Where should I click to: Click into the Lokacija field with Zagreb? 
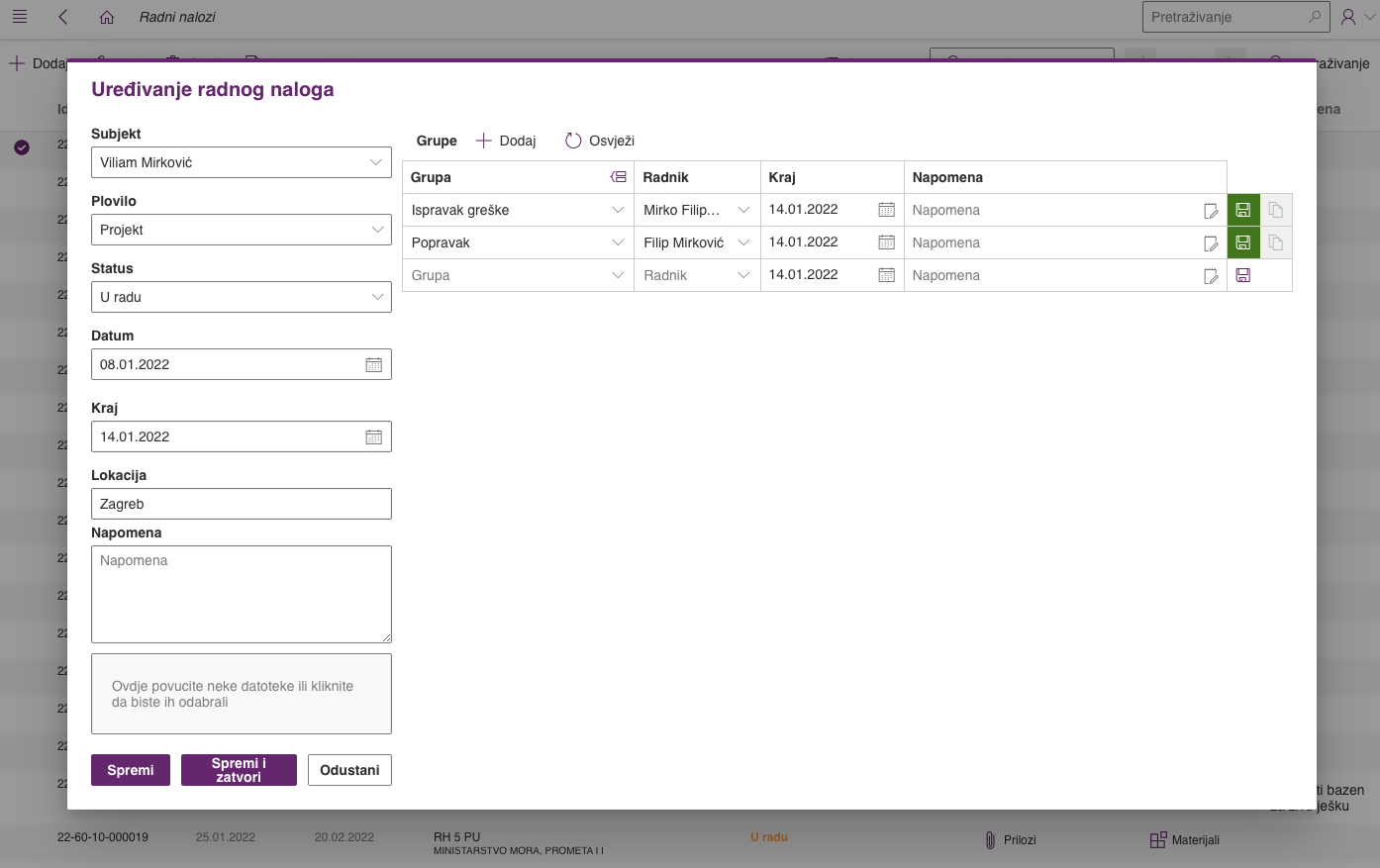pyautogui.click(x=241, y=504)
